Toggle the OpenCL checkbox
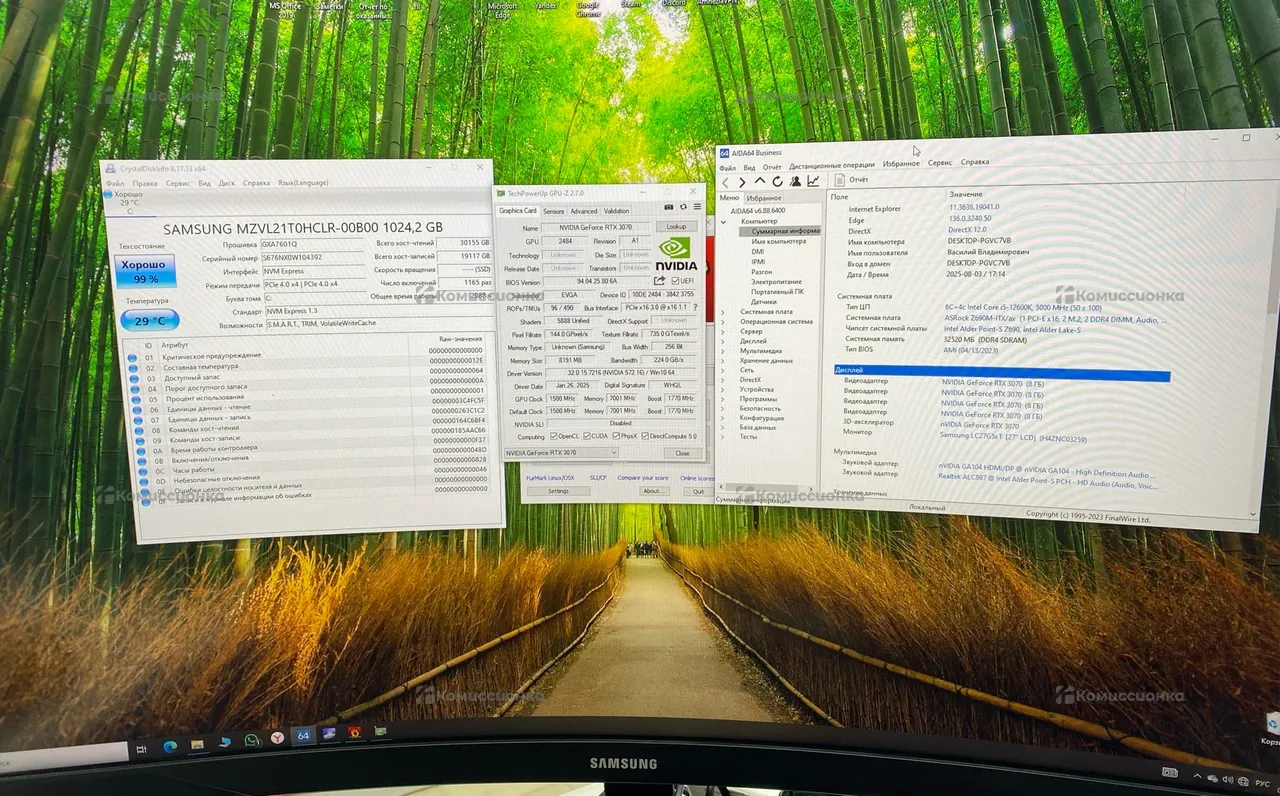 point(553,436)
